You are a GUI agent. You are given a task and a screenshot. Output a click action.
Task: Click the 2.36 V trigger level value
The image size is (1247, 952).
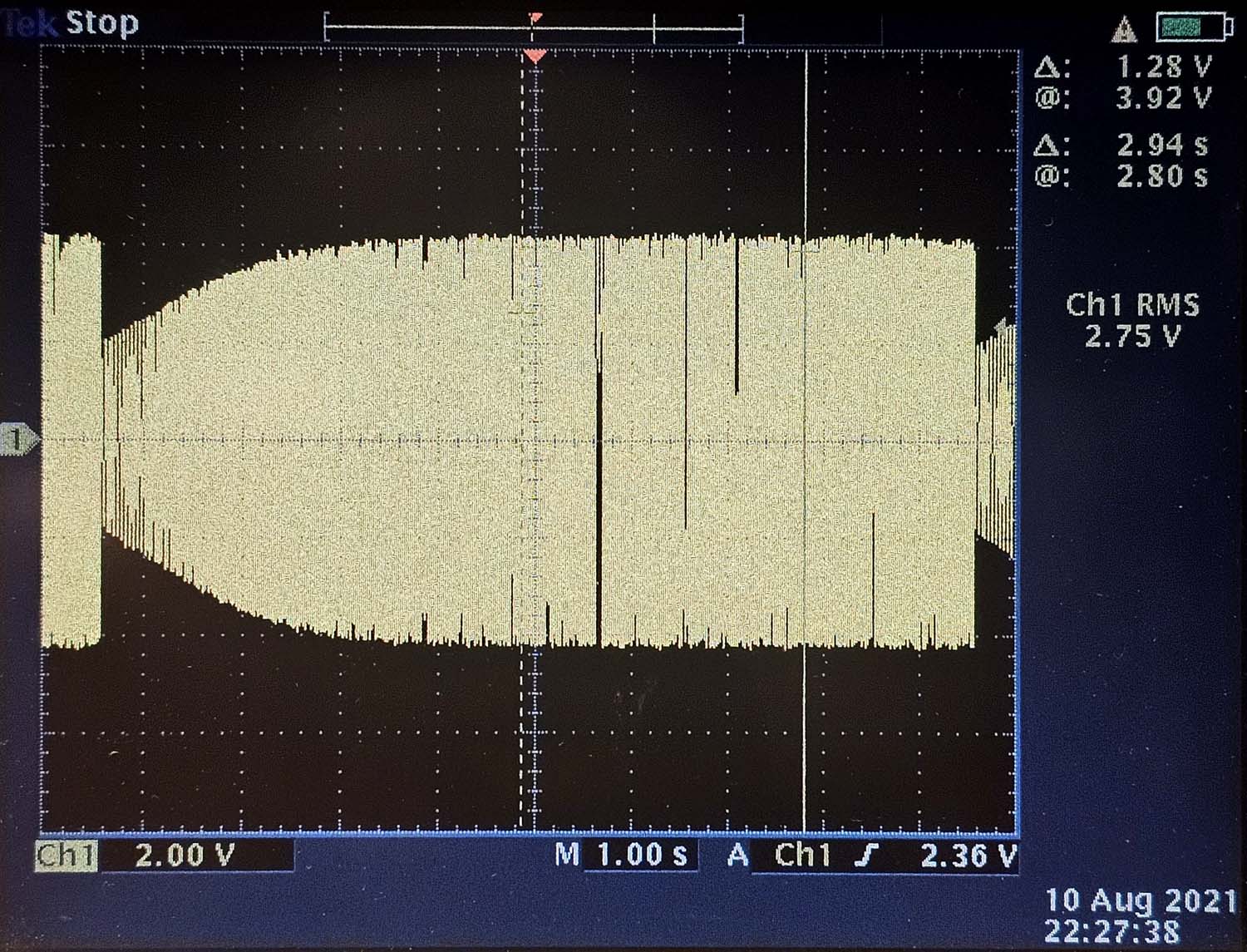coord(969,856)
